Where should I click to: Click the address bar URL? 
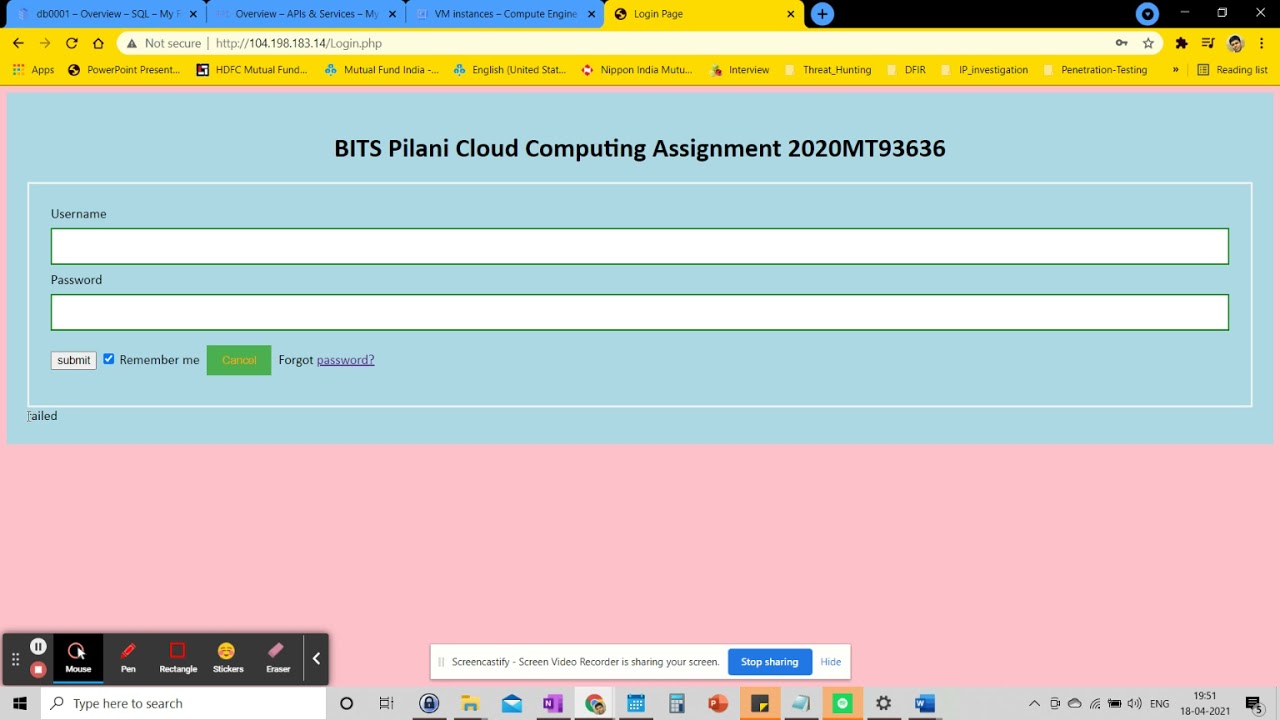(299, 43)
